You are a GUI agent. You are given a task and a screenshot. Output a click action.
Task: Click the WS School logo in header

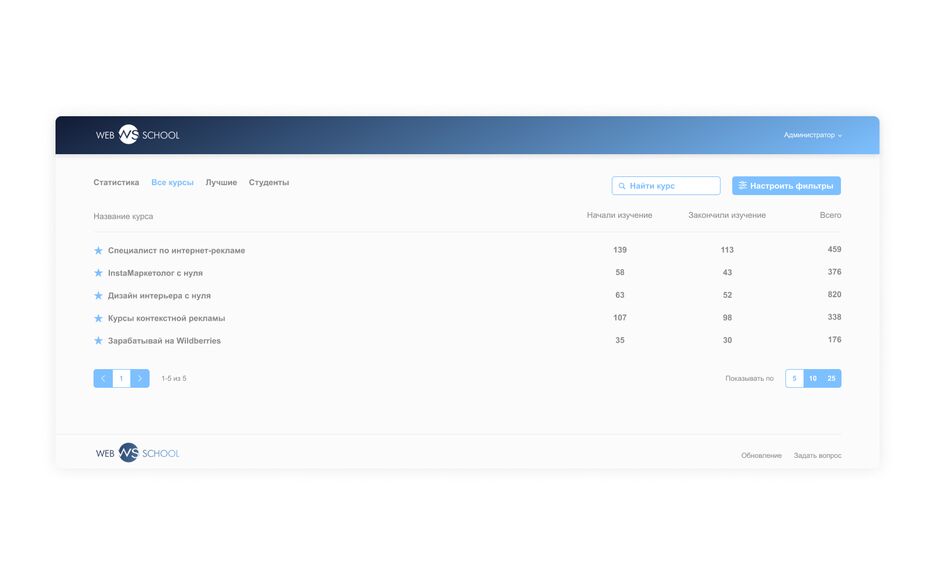pos(137,135)
